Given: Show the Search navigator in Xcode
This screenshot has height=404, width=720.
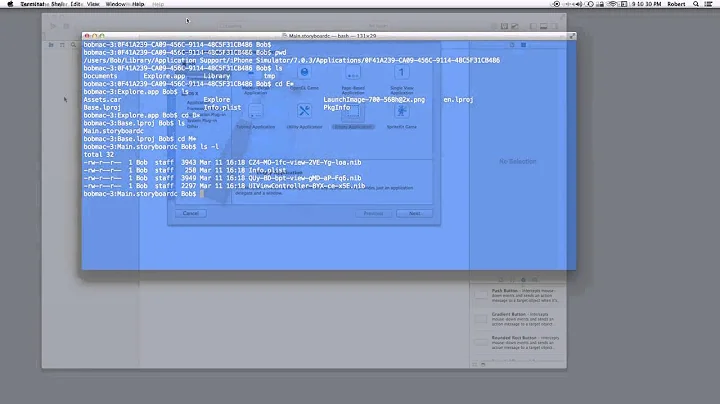Looking at the screenshot, I should pos(73,45).
